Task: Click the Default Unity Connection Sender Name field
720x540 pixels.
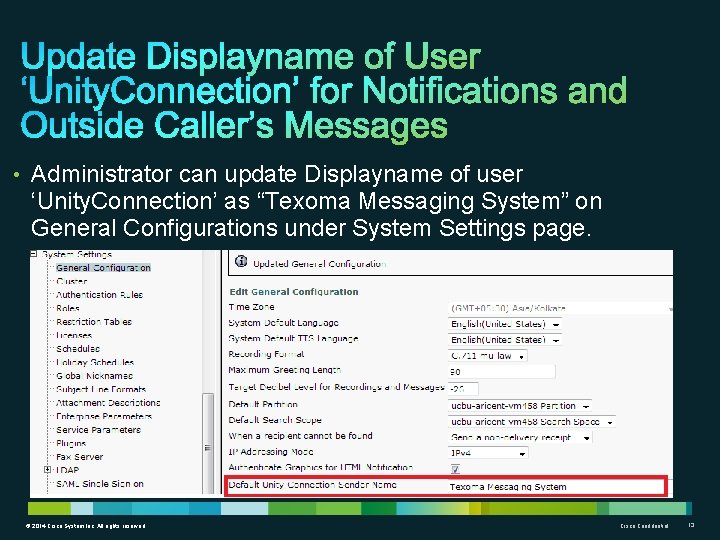Action: point(556,487)
